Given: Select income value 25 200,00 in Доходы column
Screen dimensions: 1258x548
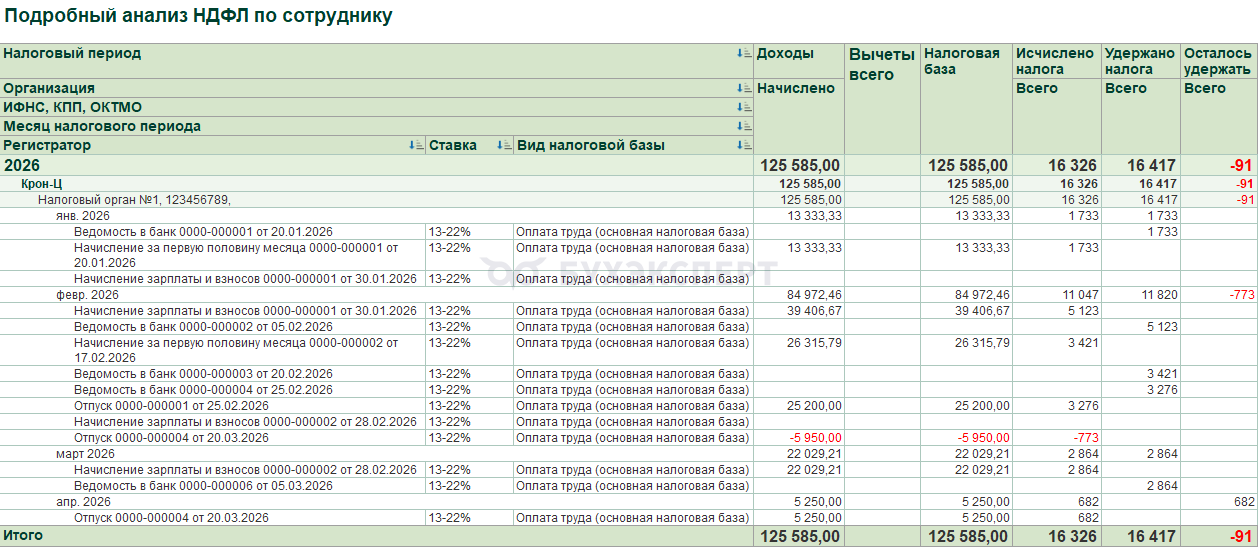Looking at the screenshot, I should pos(814,406).
